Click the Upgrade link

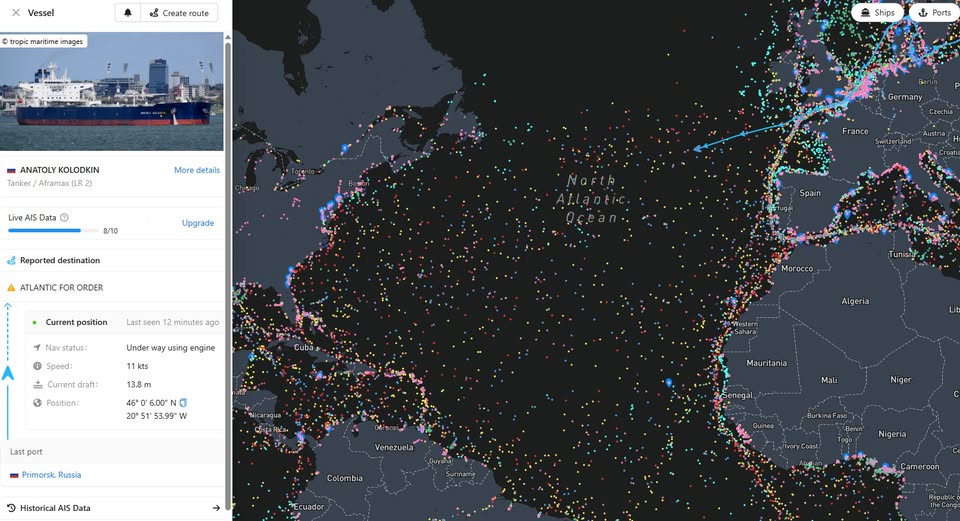click(198, 223)
